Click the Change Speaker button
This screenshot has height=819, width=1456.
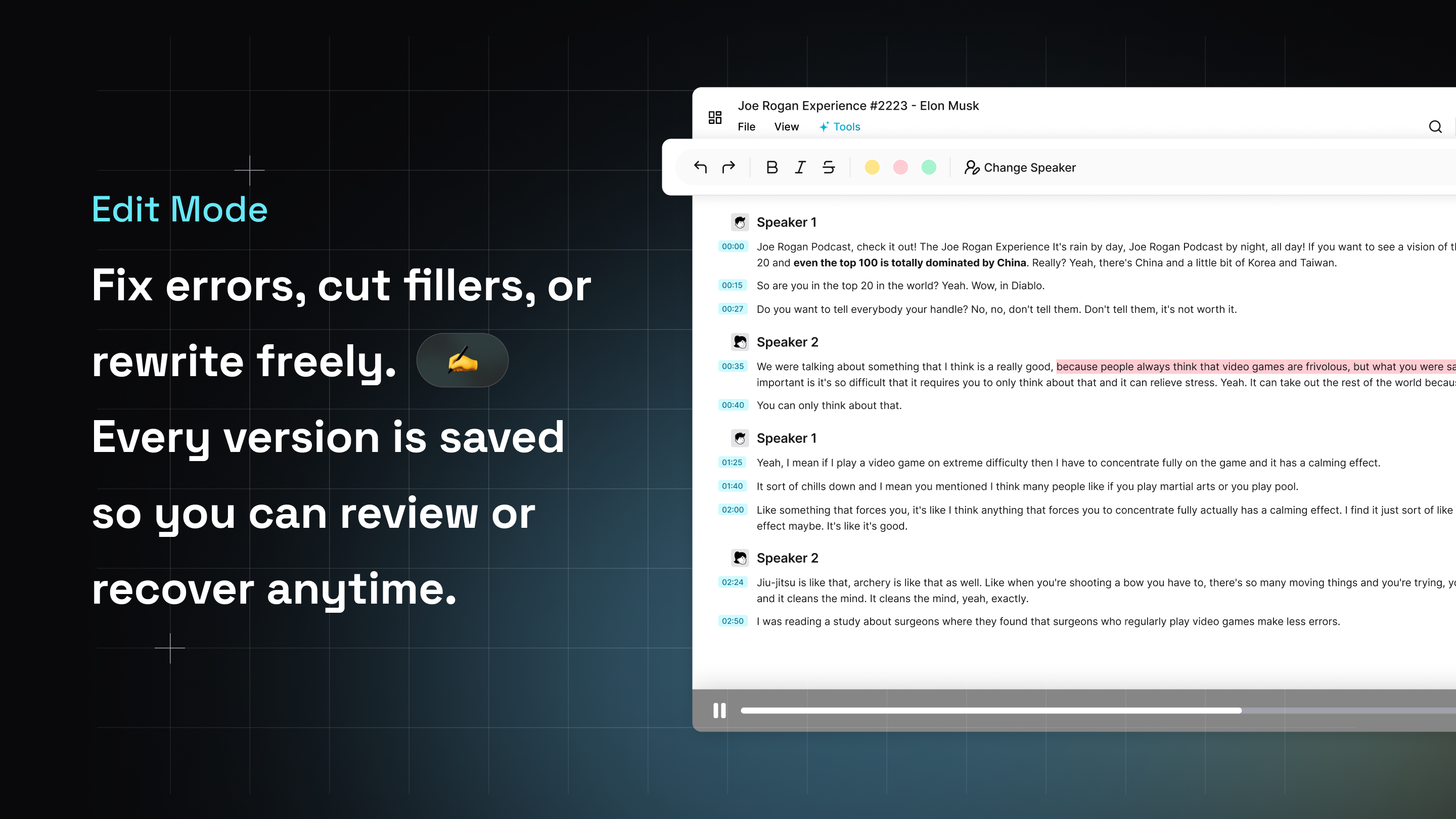(1020, 167)
